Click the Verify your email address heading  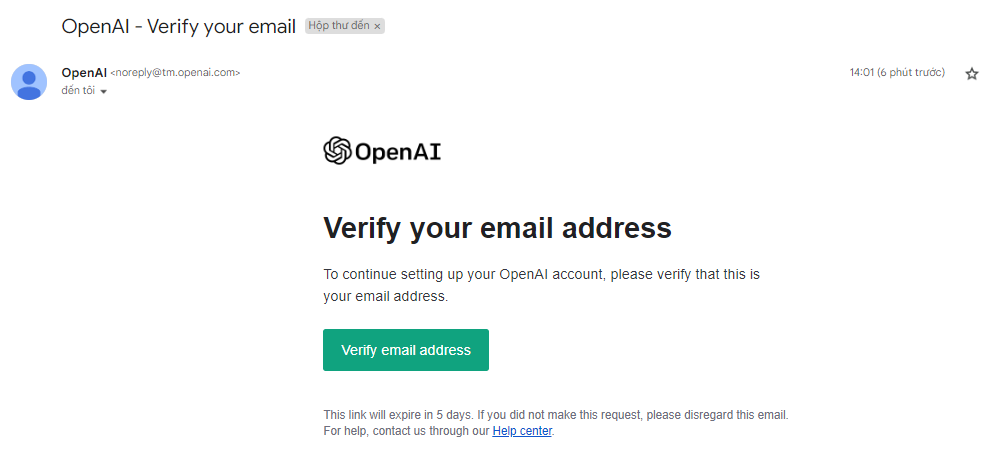point(497,228)
